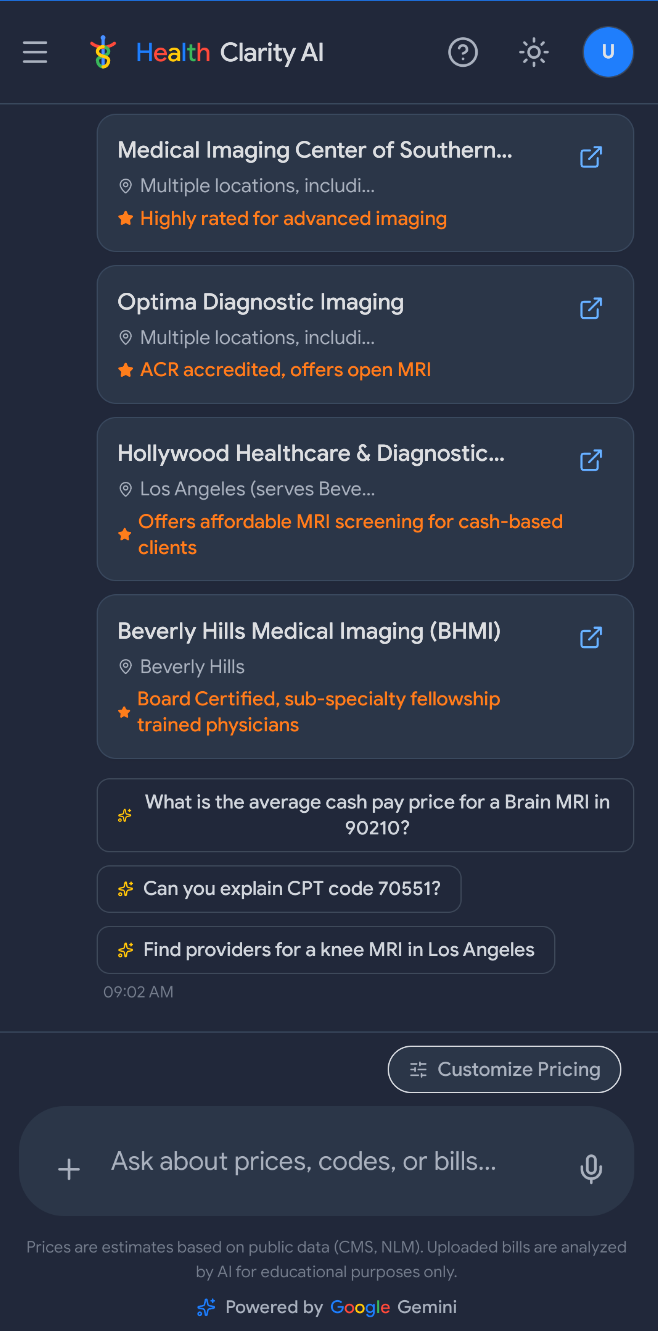
Task: Open the user avatar profile circle
Action: tap(608, 52)
